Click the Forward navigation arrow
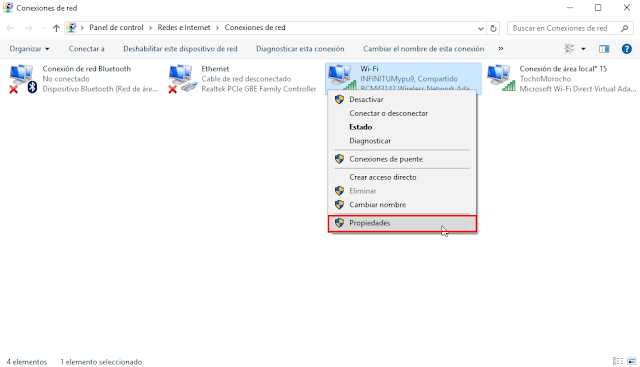Viewport: 640px width, 367px height. [x=28, y=28]
